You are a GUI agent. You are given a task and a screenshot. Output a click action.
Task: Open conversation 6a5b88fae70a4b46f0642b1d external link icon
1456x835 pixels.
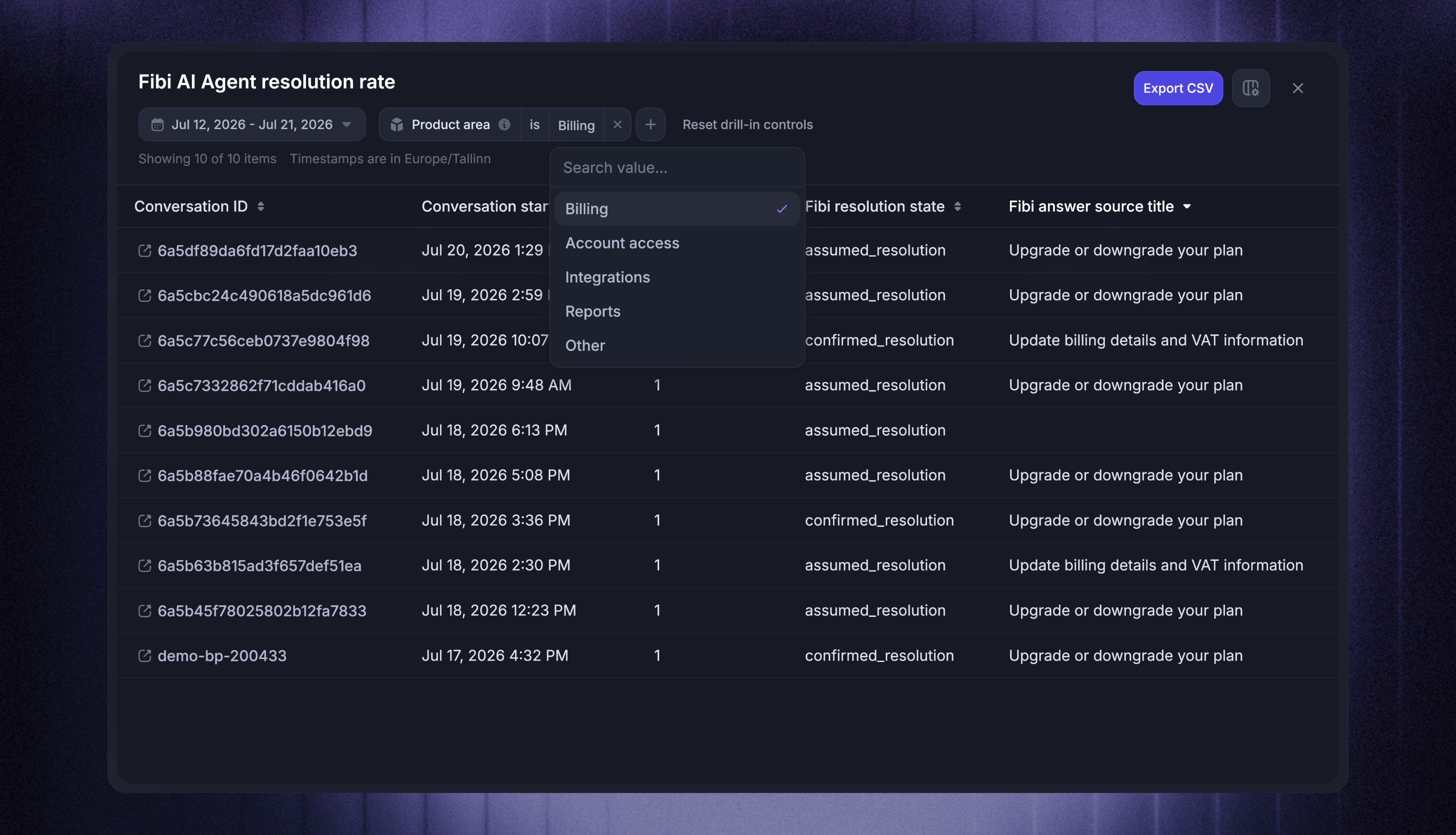pos(145,475)
